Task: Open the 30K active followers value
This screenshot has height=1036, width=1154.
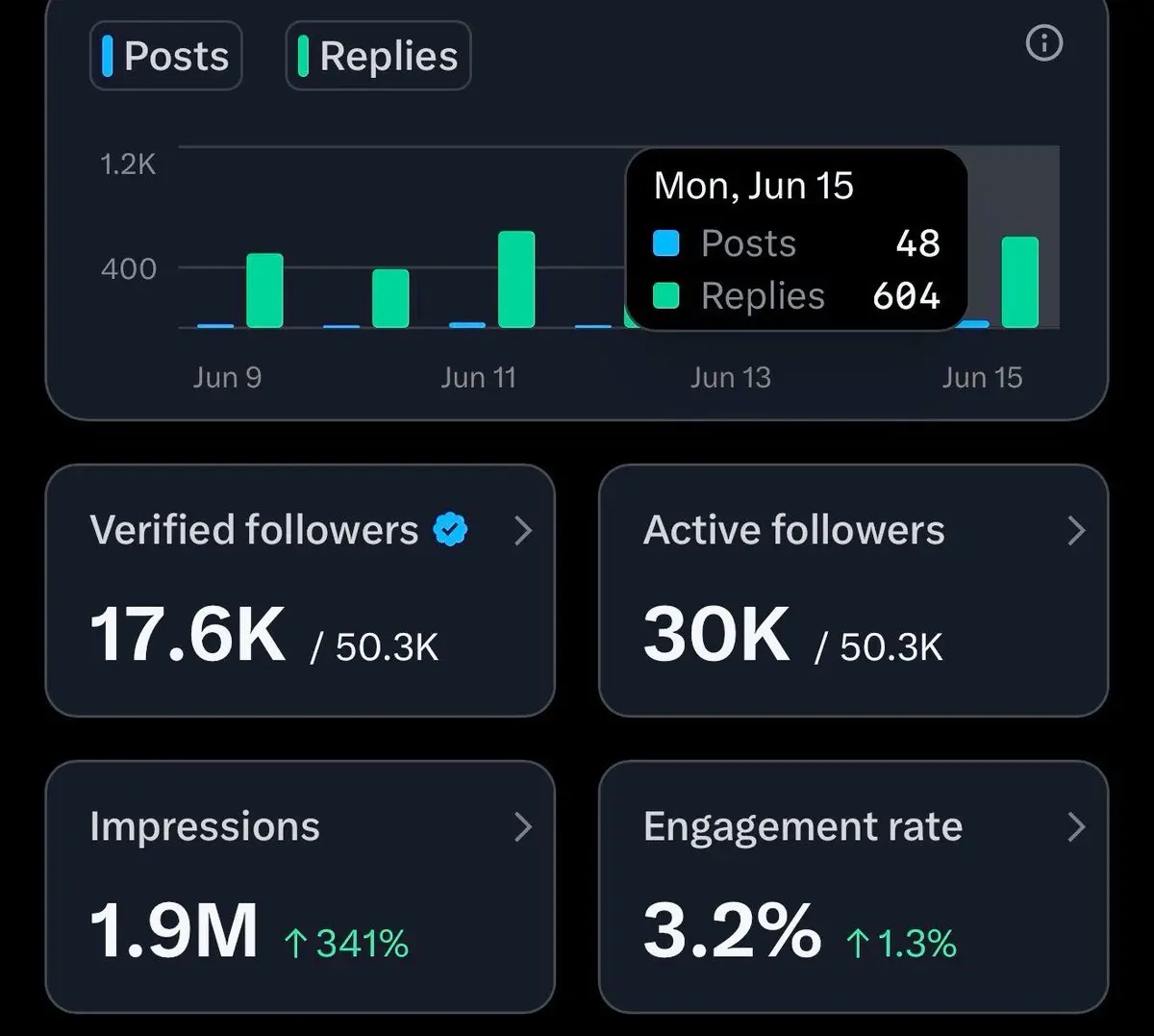Action: (716, 635)
